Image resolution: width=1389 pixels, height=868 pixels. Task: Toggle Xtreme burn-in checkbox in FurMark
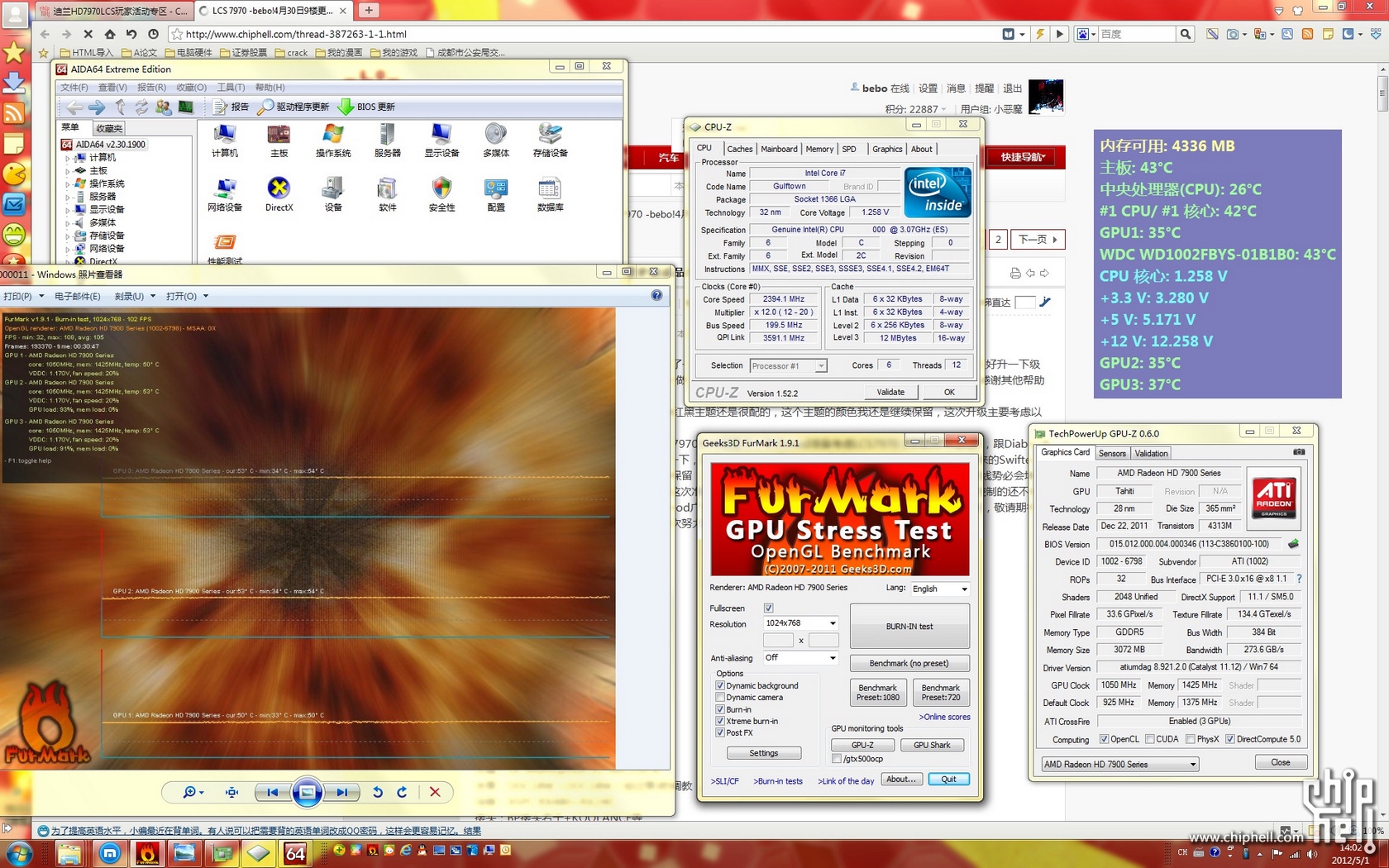[720, 721]
